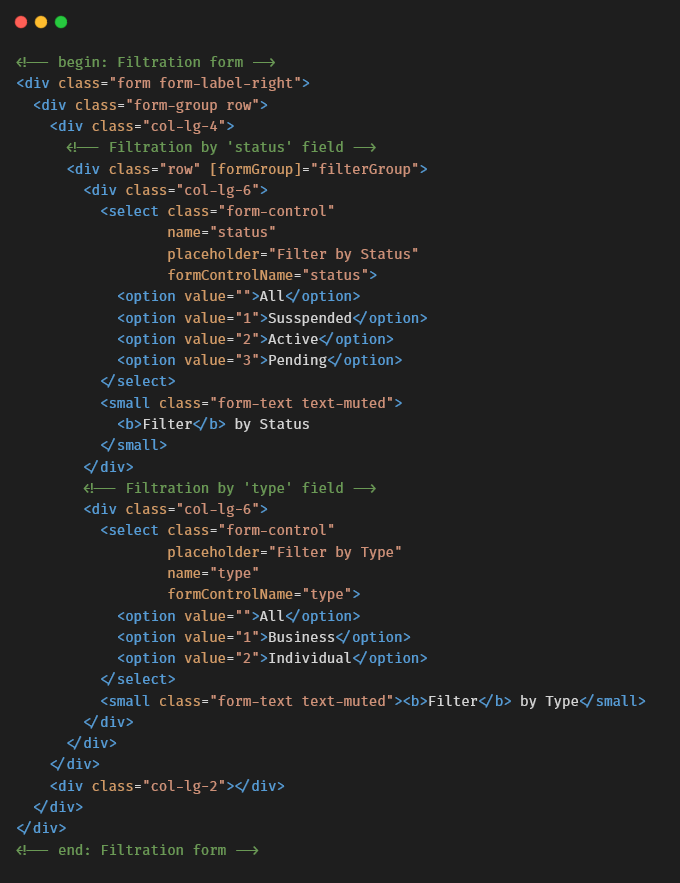Click the 'by Status' text after bold tag

click(x=272, y=424)
